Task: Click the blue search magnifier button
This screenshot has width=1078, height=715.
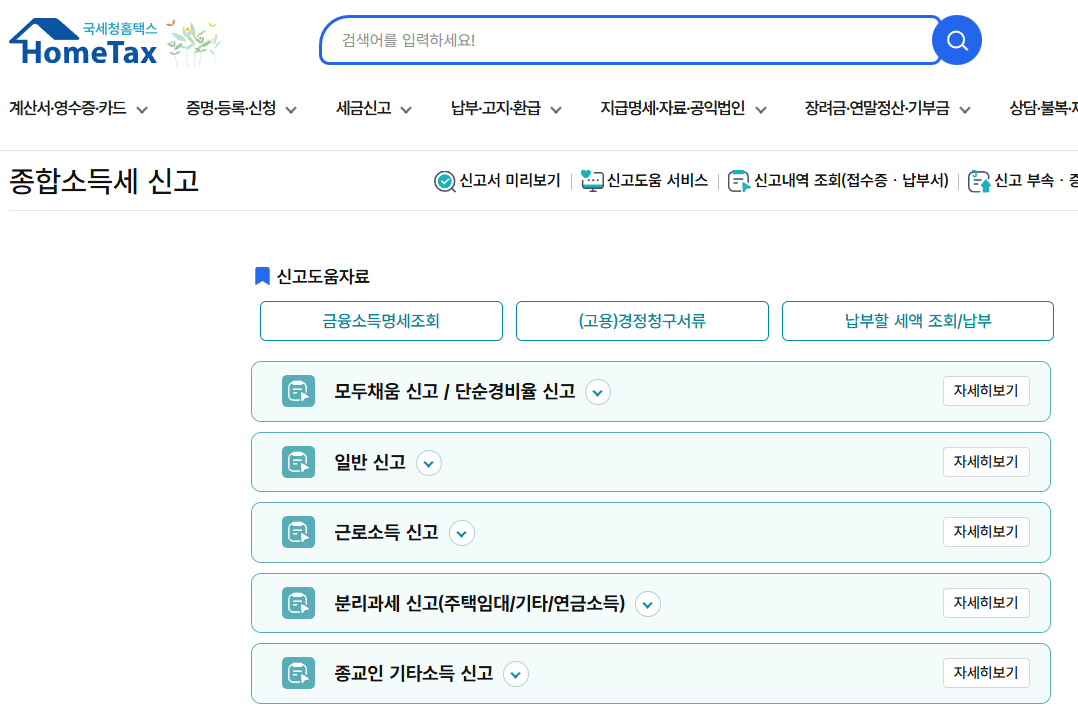Action: click(956, 40)
